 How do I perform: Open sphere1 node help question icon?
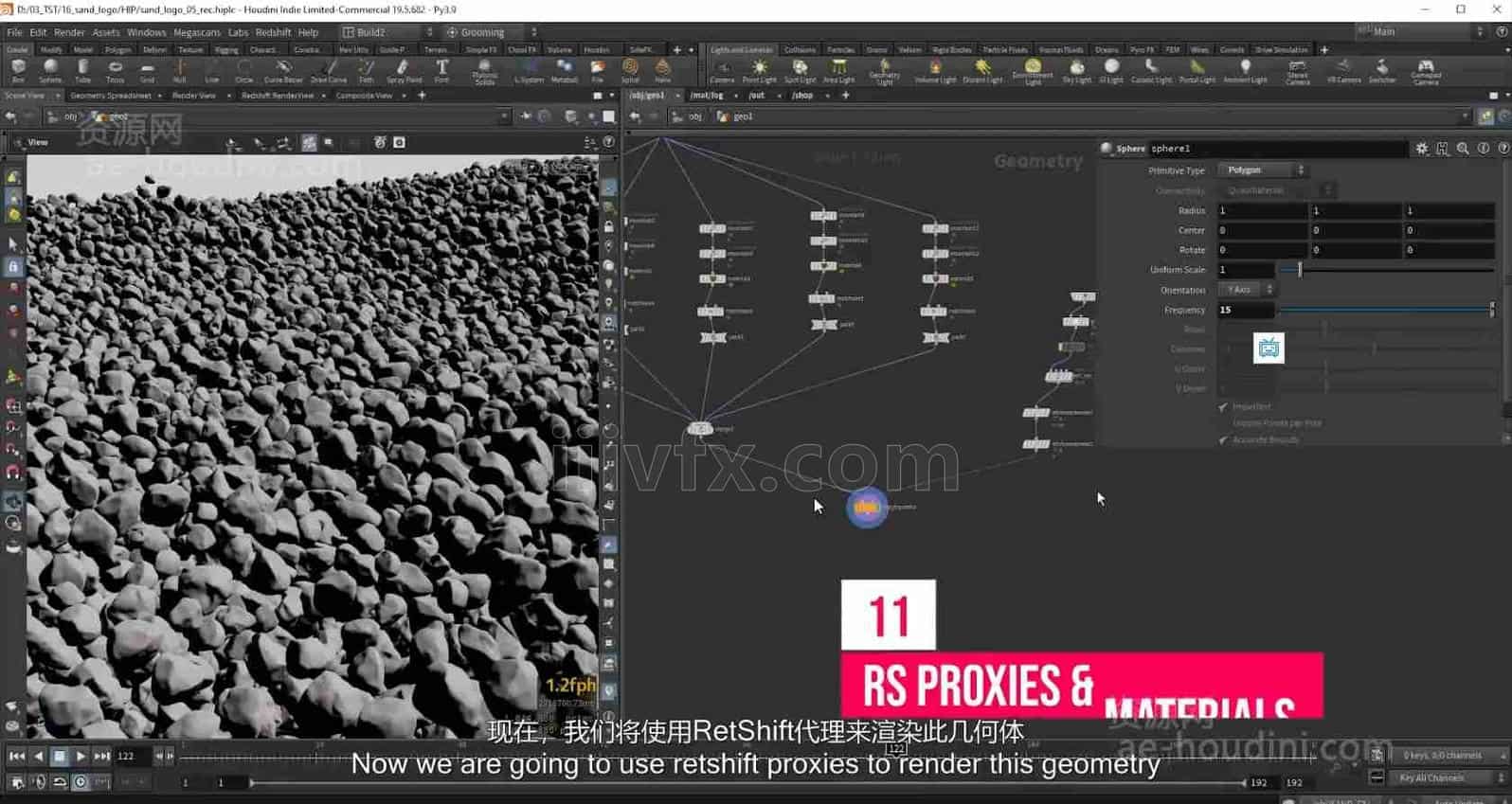(x=1503, y=149)
